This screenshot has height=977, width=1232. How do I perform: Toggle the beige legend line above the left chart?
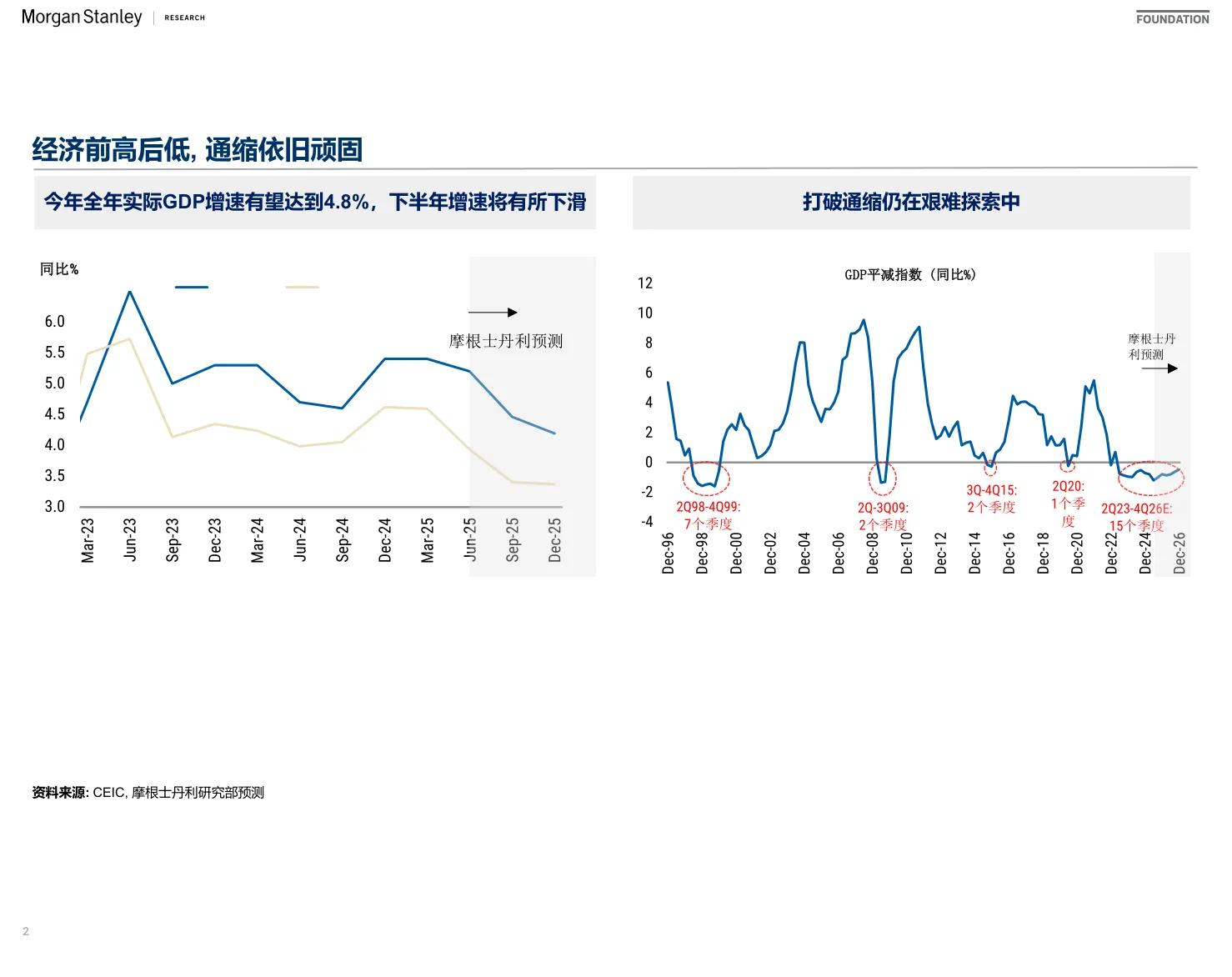tap(303, 286)
